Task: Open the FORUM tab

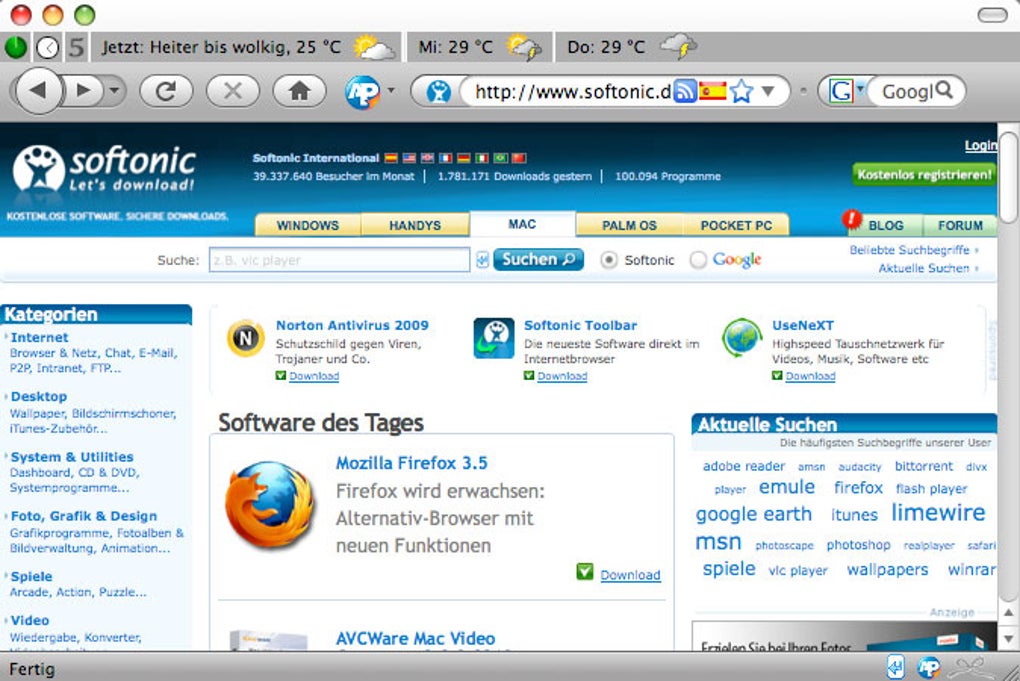Action: 960,225
